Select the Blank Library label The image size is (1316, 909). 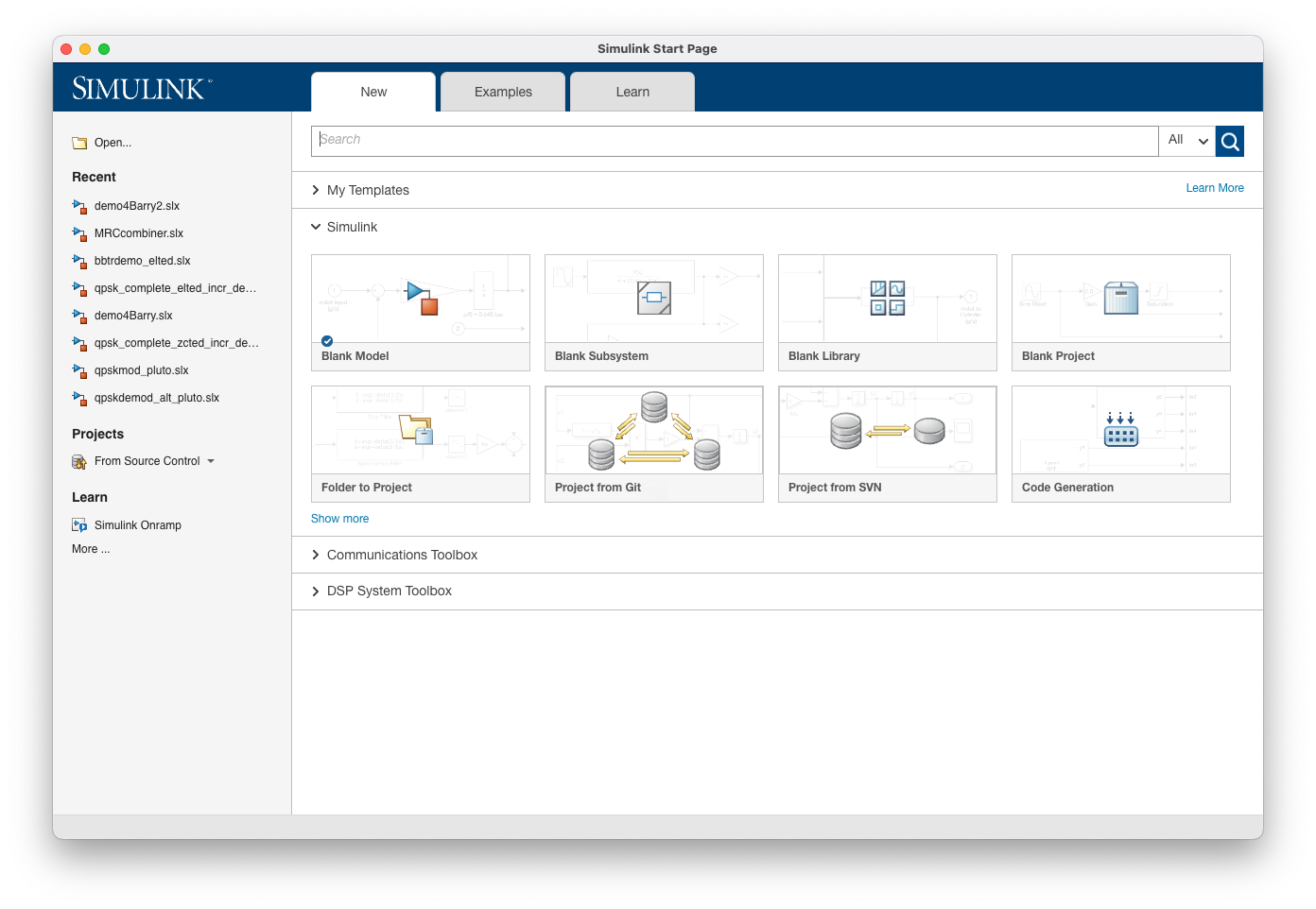click(x=824, y=356)
